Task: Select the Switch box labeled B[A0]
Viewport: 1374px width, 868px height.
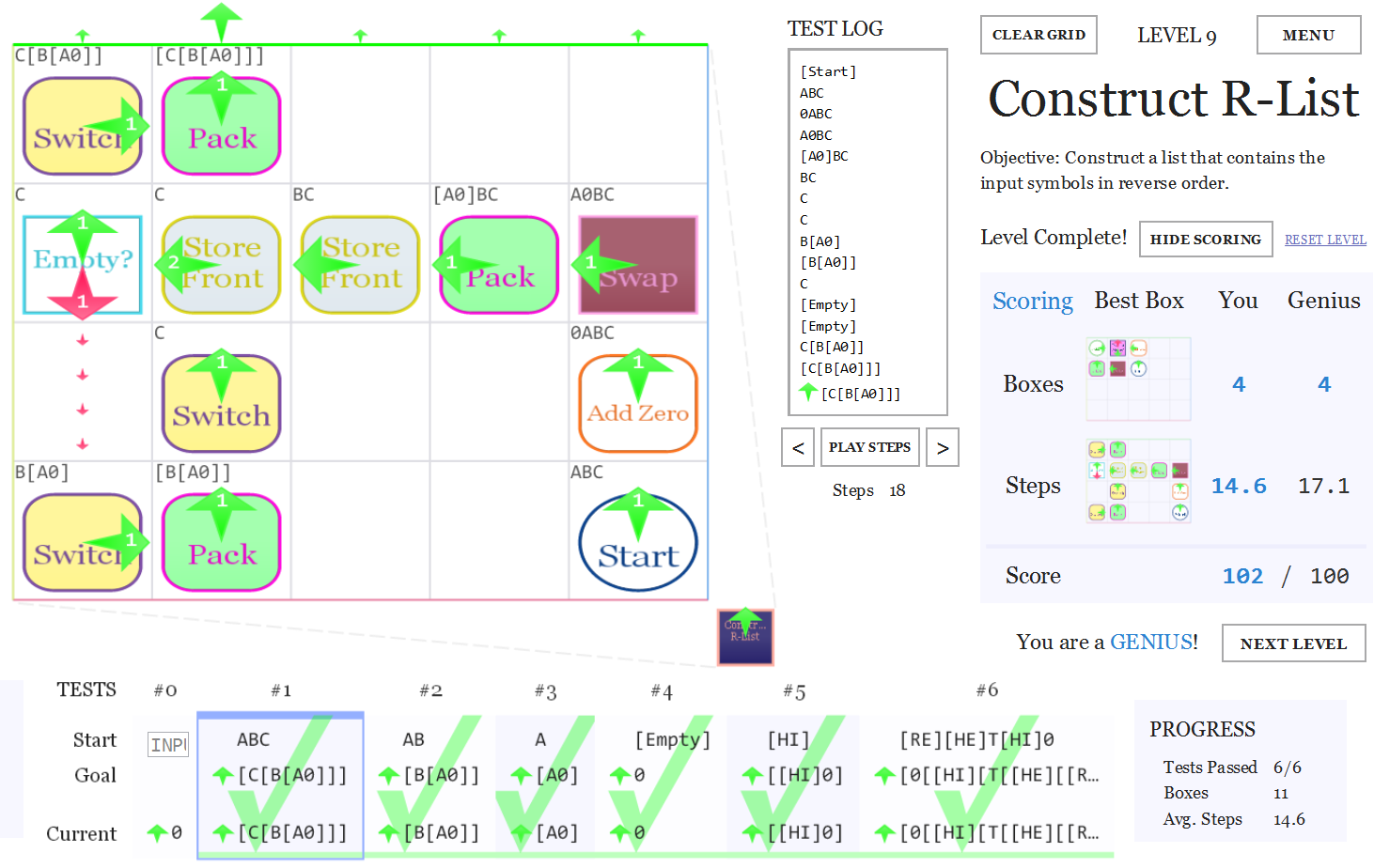Action: pyautogui.click(x=83, y=543)
